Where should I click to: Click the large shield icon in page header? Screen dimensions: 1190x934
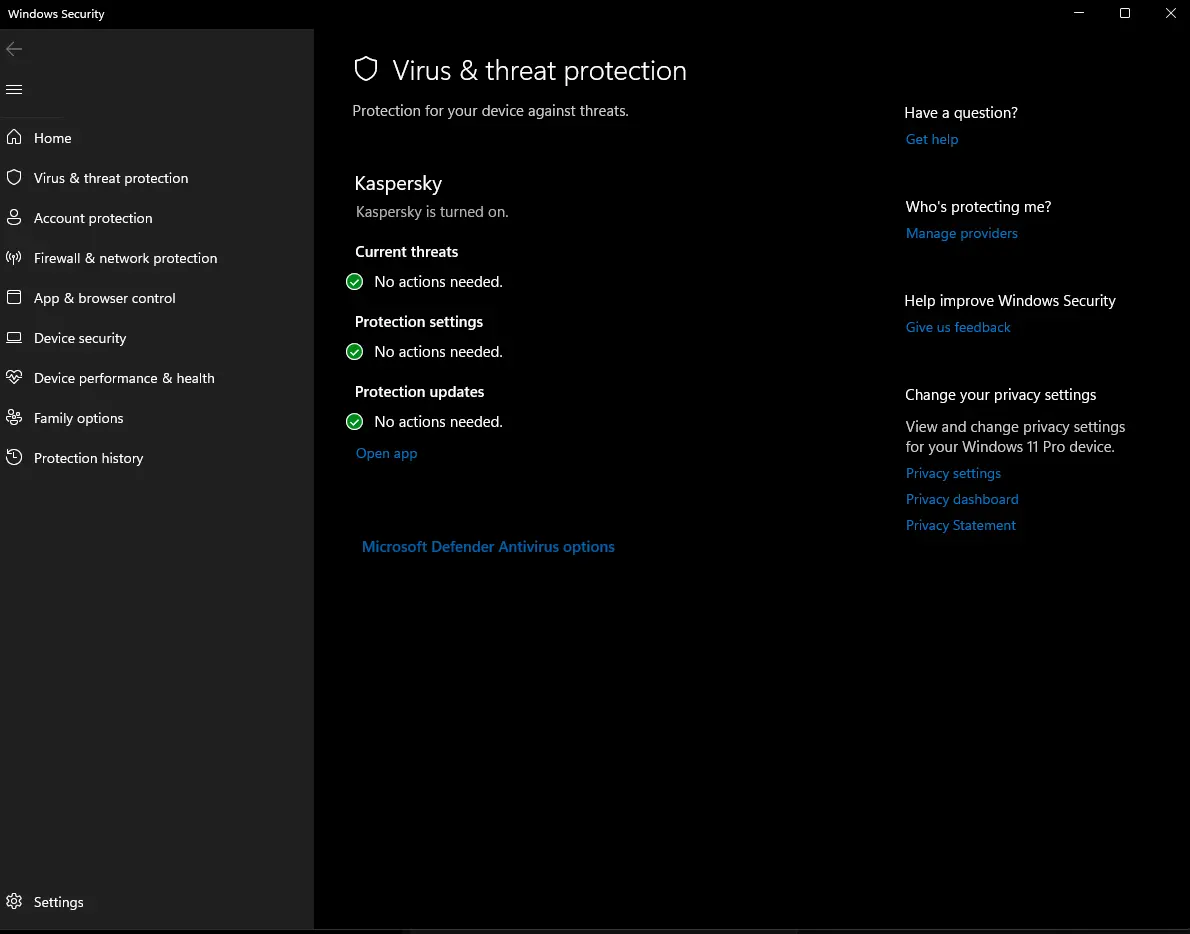[366, 69]
